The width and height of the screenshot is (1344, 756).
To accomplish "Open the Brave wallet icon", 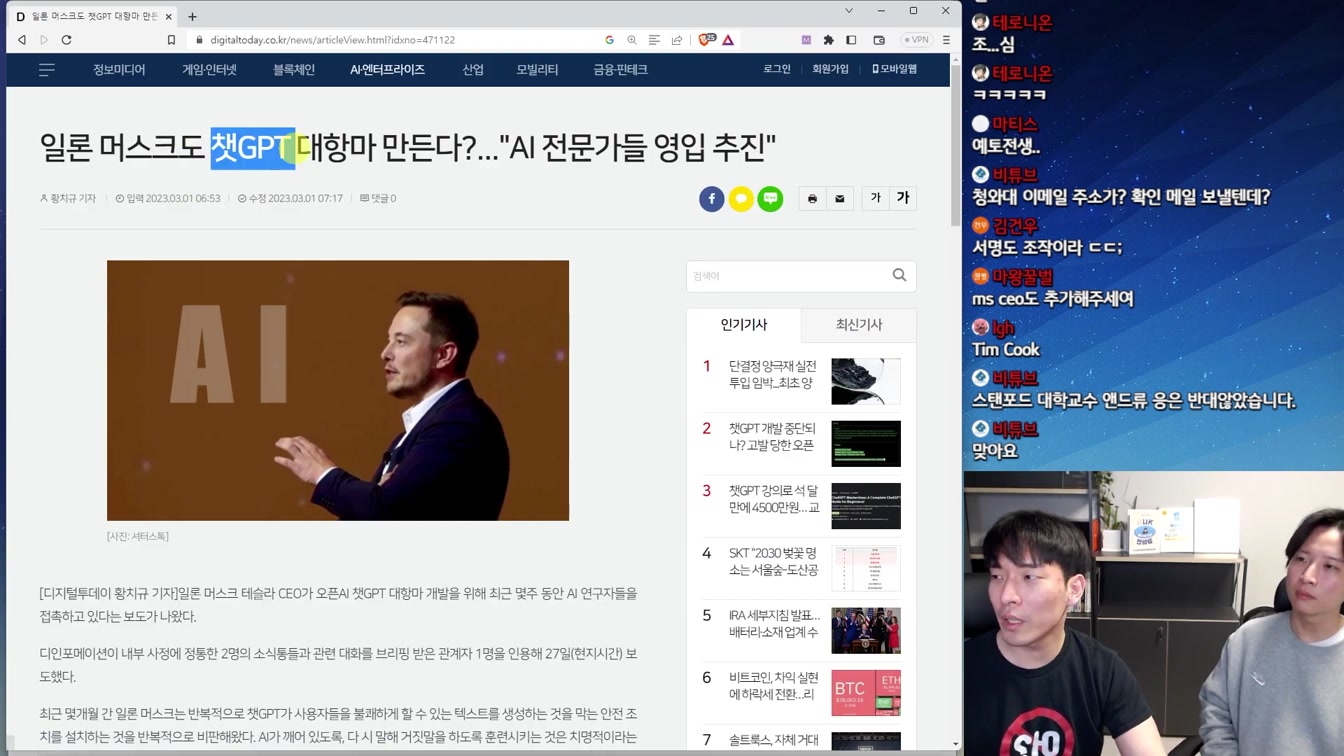I will click(x=879, y=40).
